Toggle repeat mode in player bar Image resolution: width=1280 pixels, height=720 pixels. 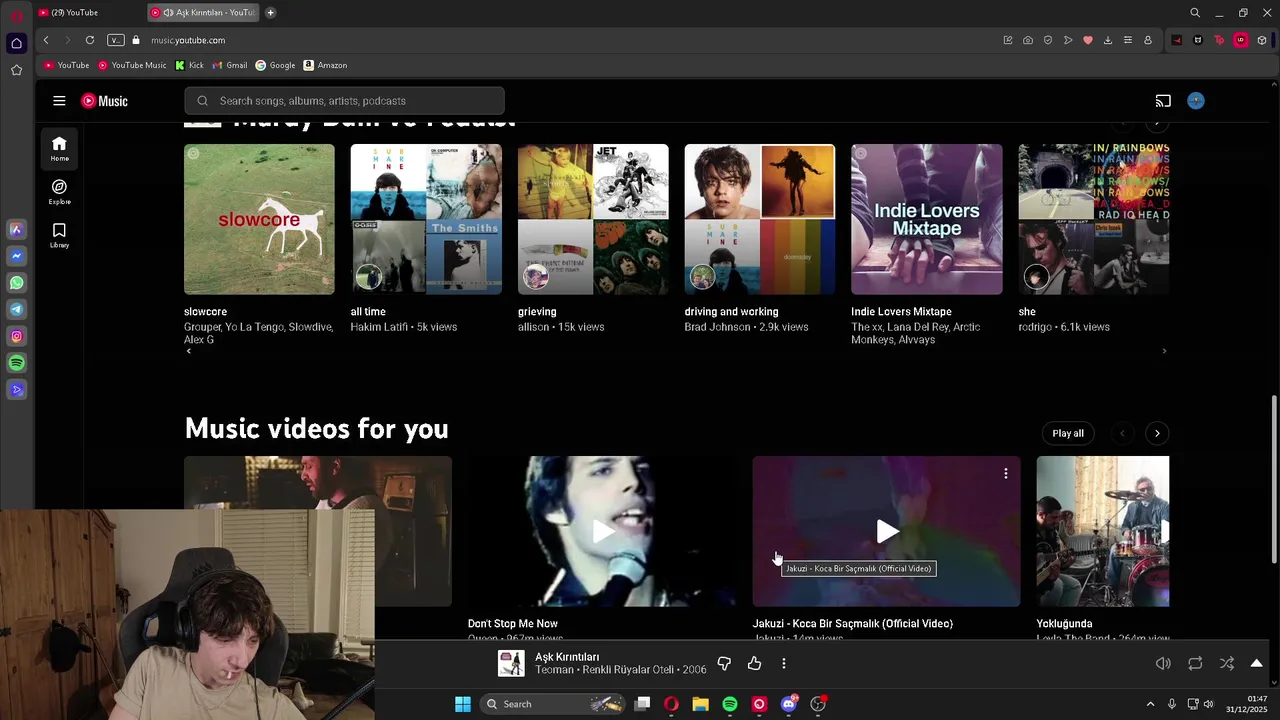[1195, 663]
